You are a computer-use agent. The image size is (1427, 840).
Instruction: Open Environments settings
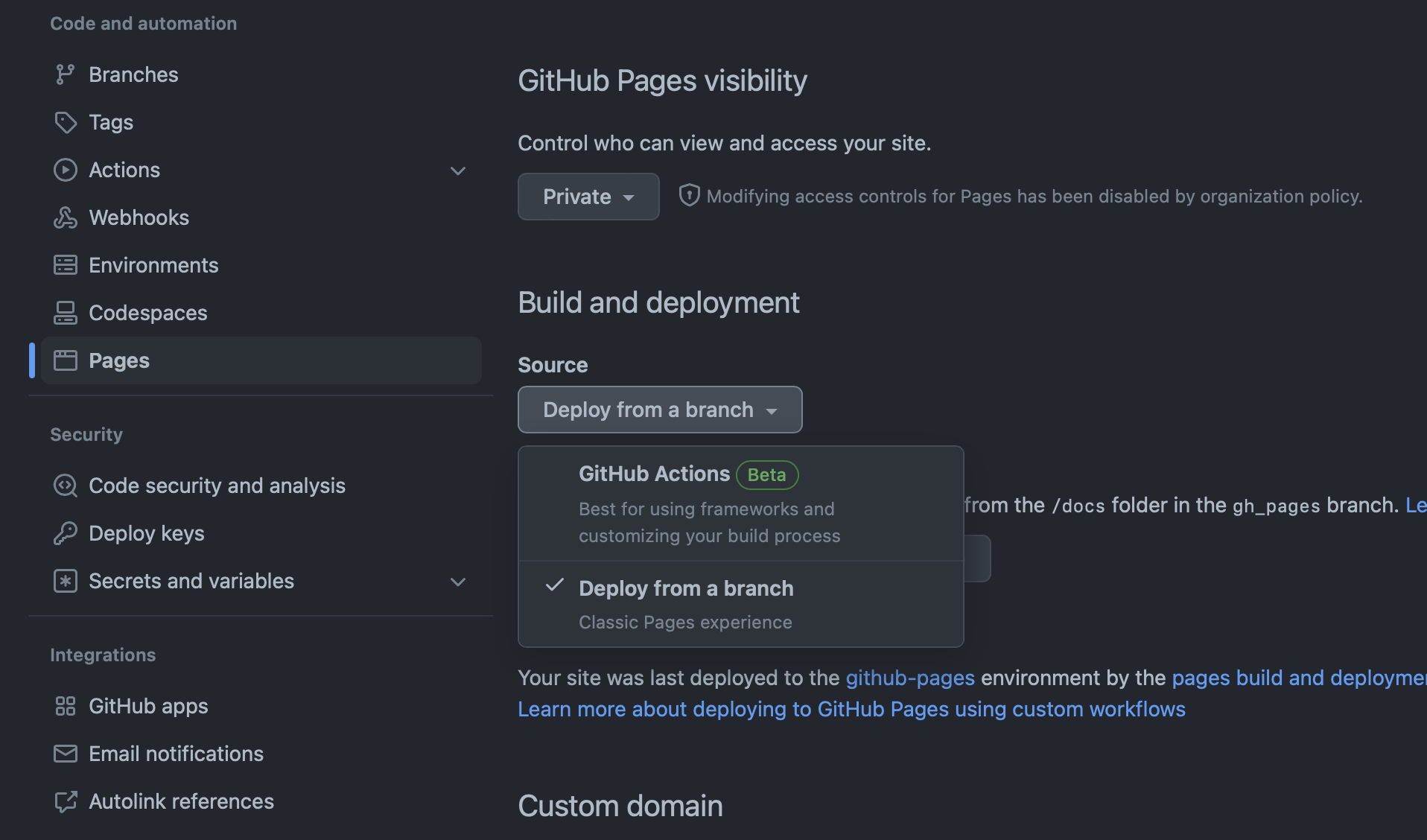click(261, 265)
